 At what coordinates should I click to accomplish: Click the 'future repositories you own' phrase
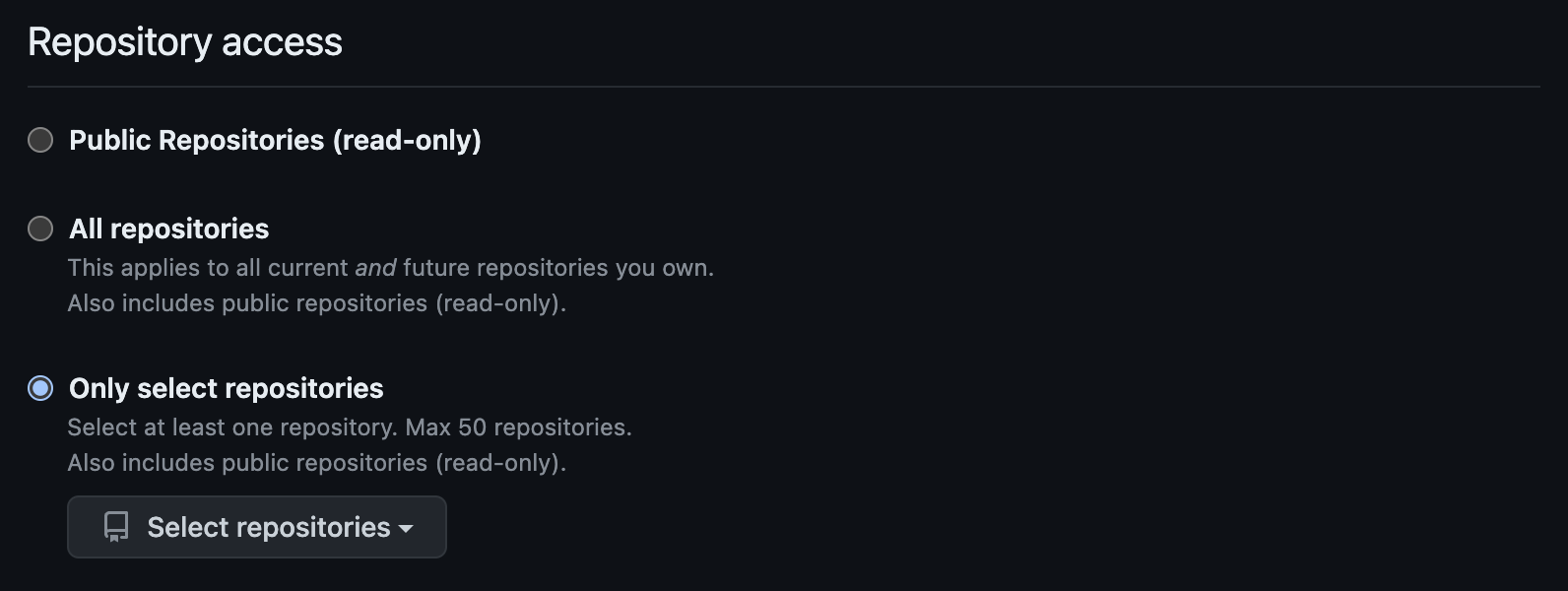click(x=557, y=268)
